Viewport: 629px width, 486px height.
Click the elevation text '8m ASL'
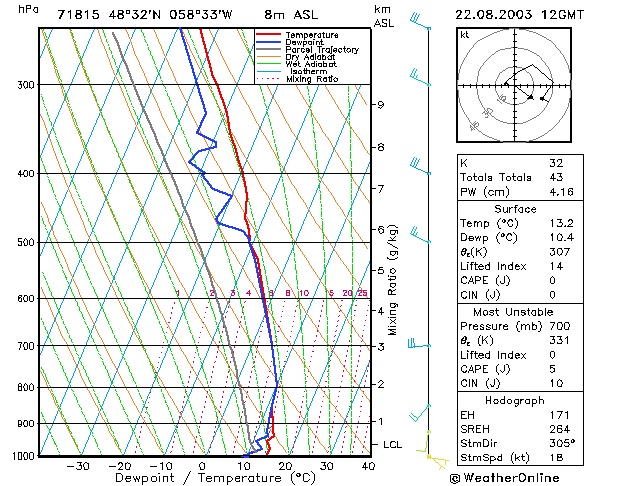pyautogui.click(x=291, y=15)
